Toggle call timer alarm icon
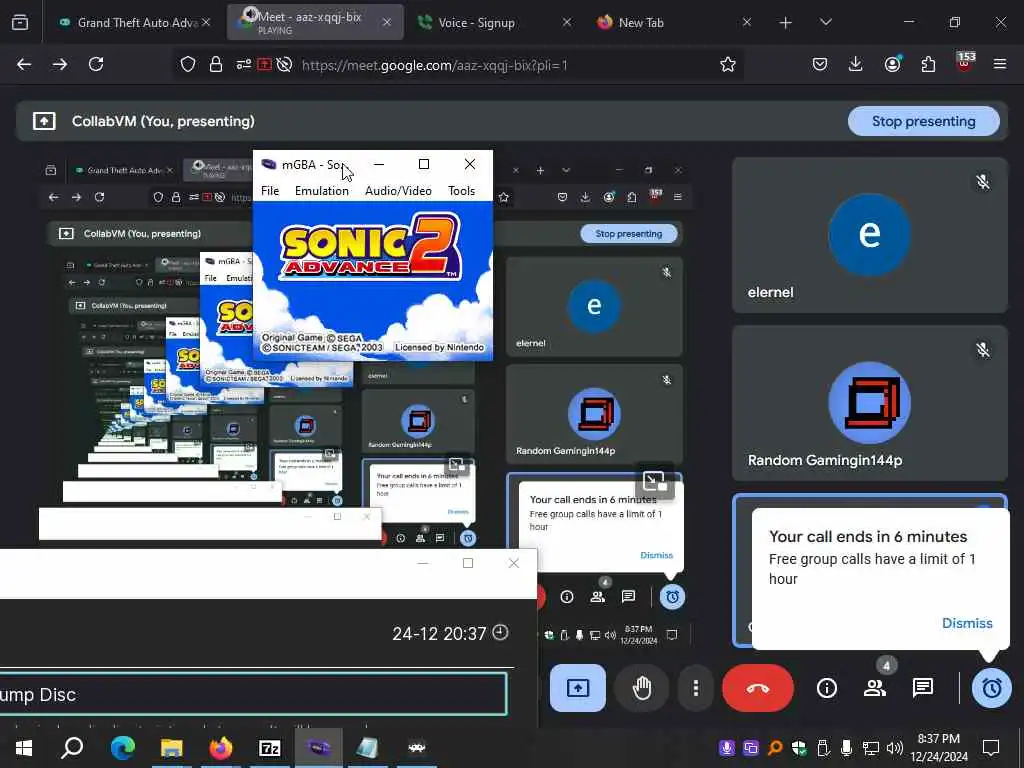 tap(991, 688)
